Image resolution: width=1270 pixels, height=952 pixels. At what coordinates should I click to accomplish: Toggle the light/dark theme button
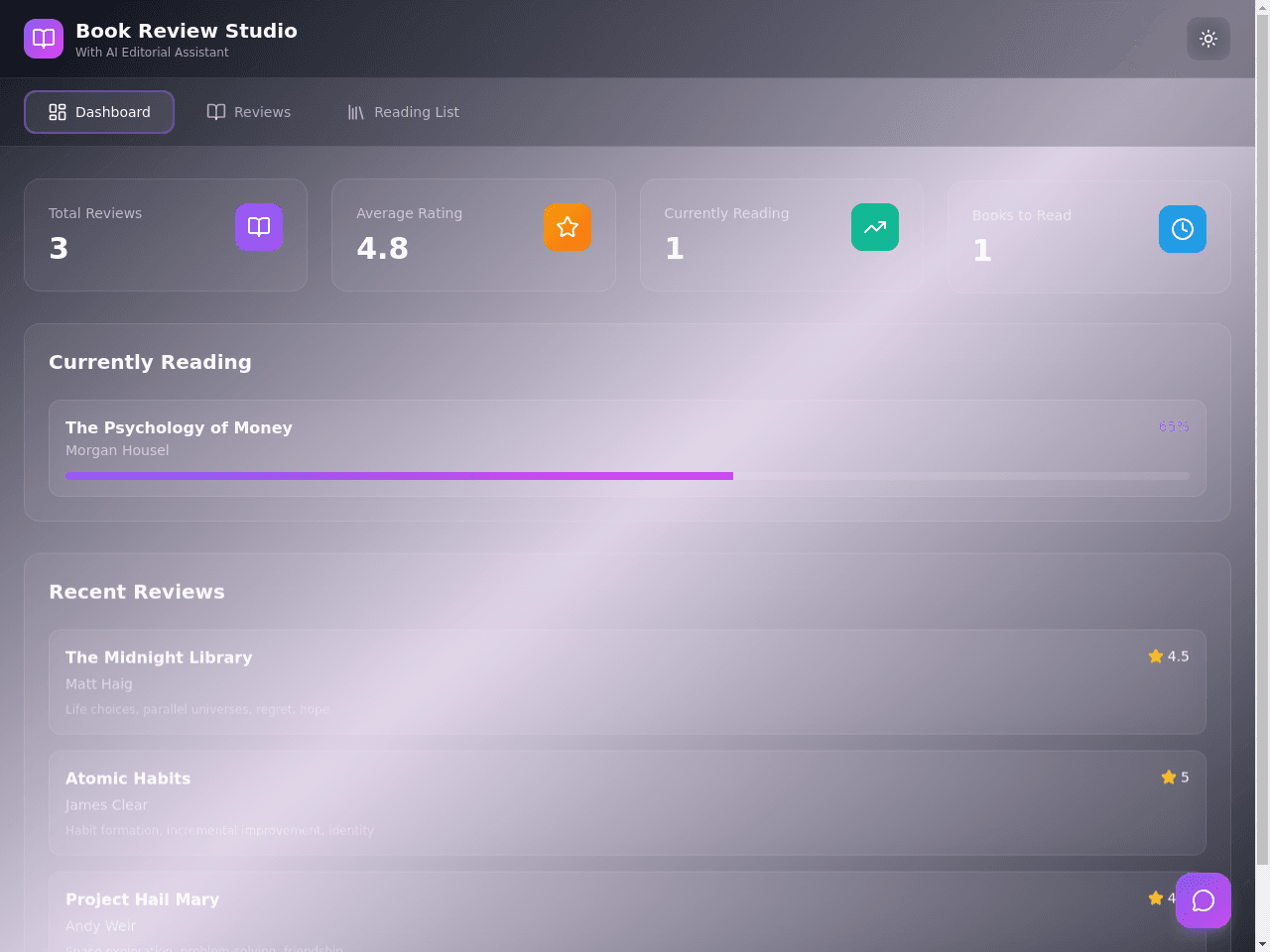click(1208, 39)
